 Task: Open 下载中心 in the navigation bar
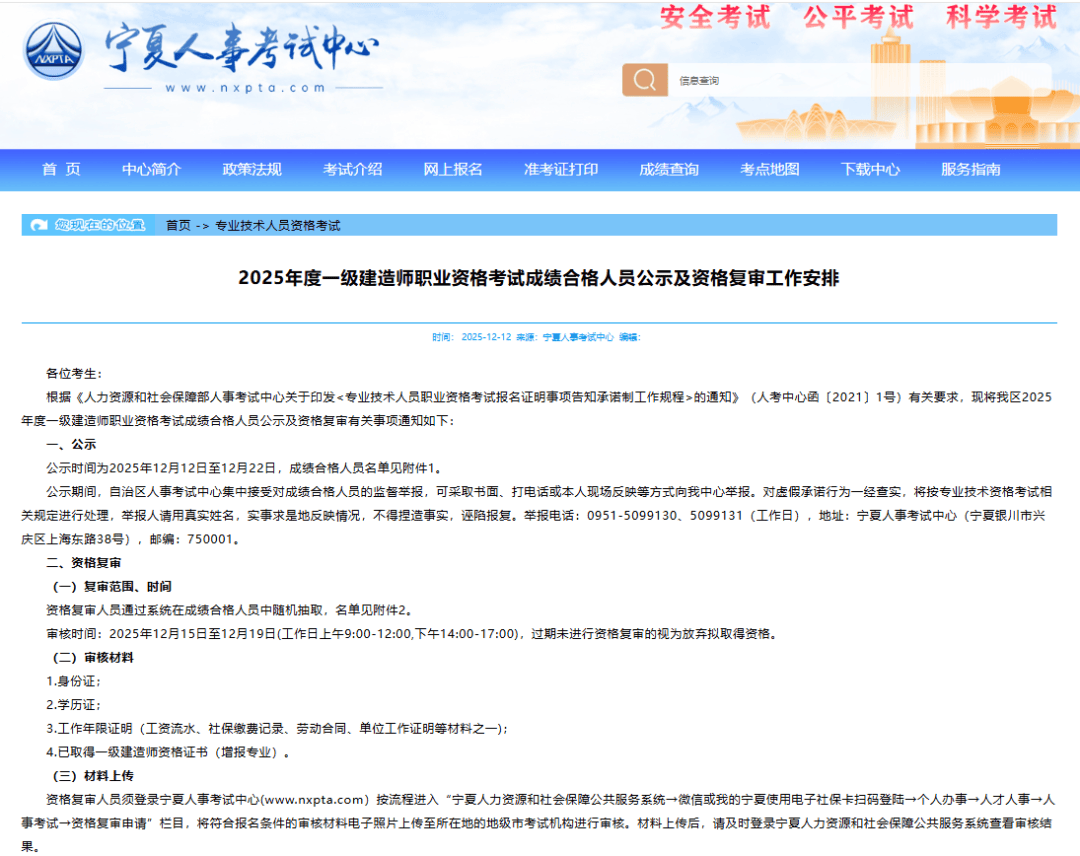tap(870, 169)
